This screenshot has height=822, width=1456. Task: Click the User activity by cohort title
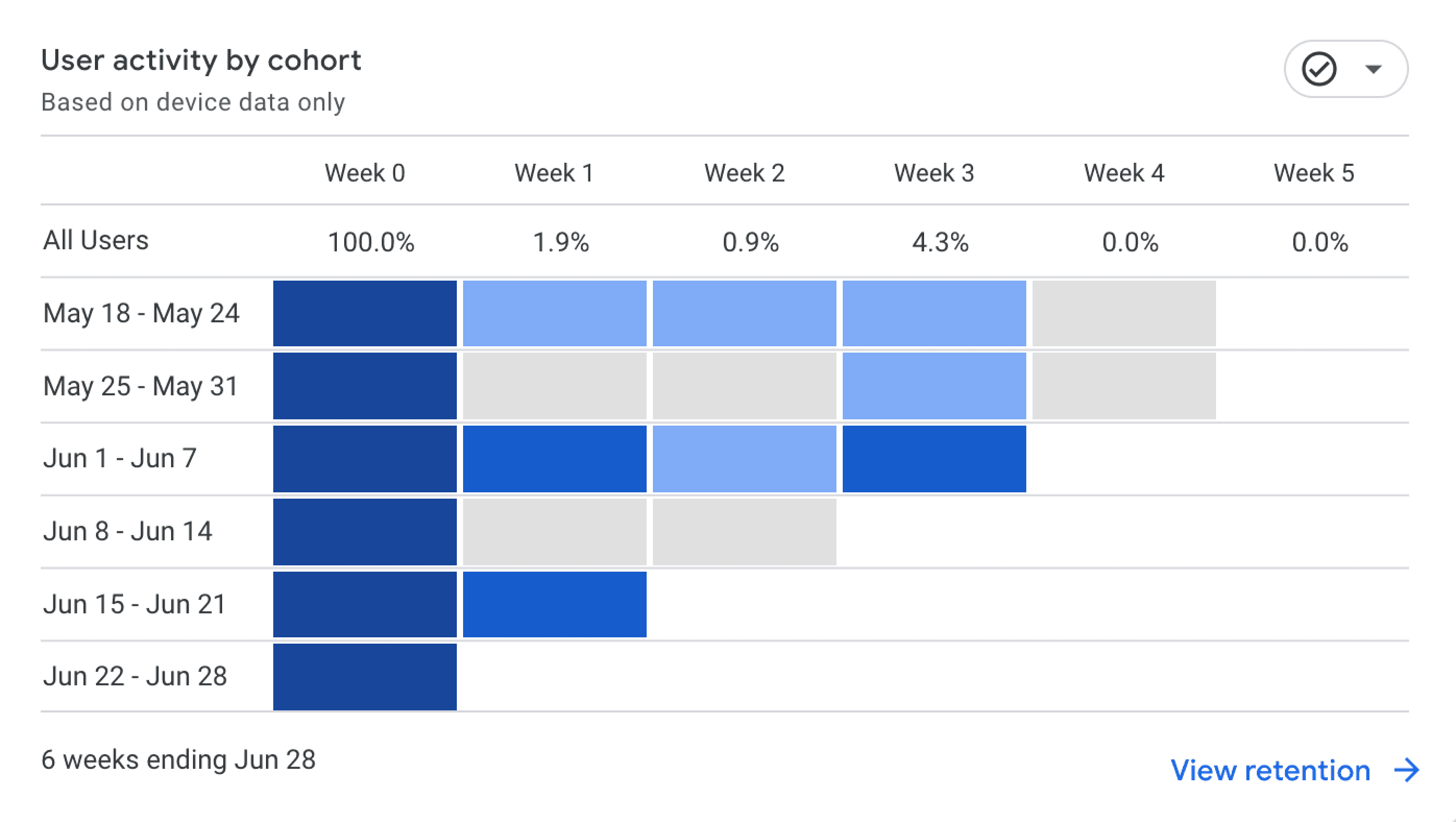click(201, 60)
